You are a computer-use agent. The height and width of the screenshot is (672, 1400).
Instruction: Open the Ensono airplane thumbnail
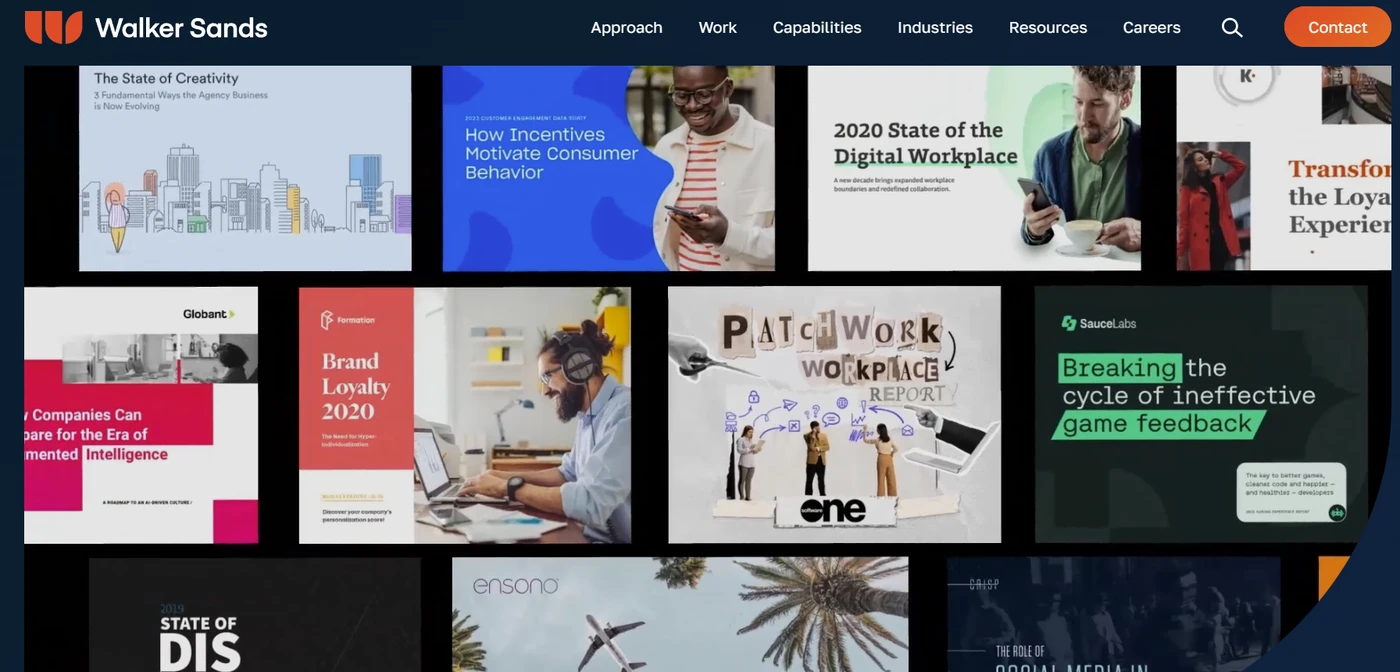pyautogui.click(x=680, y=614)
